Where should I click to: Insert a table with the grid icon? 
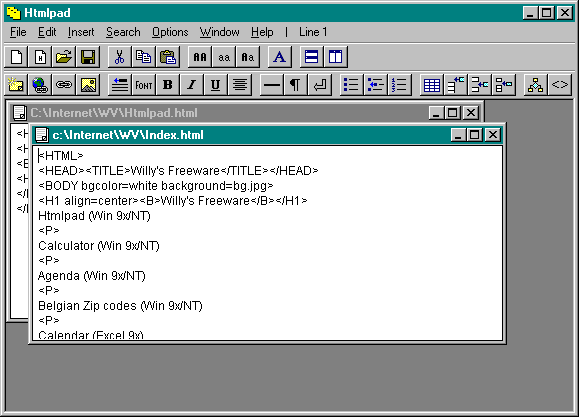pos(432,85)
